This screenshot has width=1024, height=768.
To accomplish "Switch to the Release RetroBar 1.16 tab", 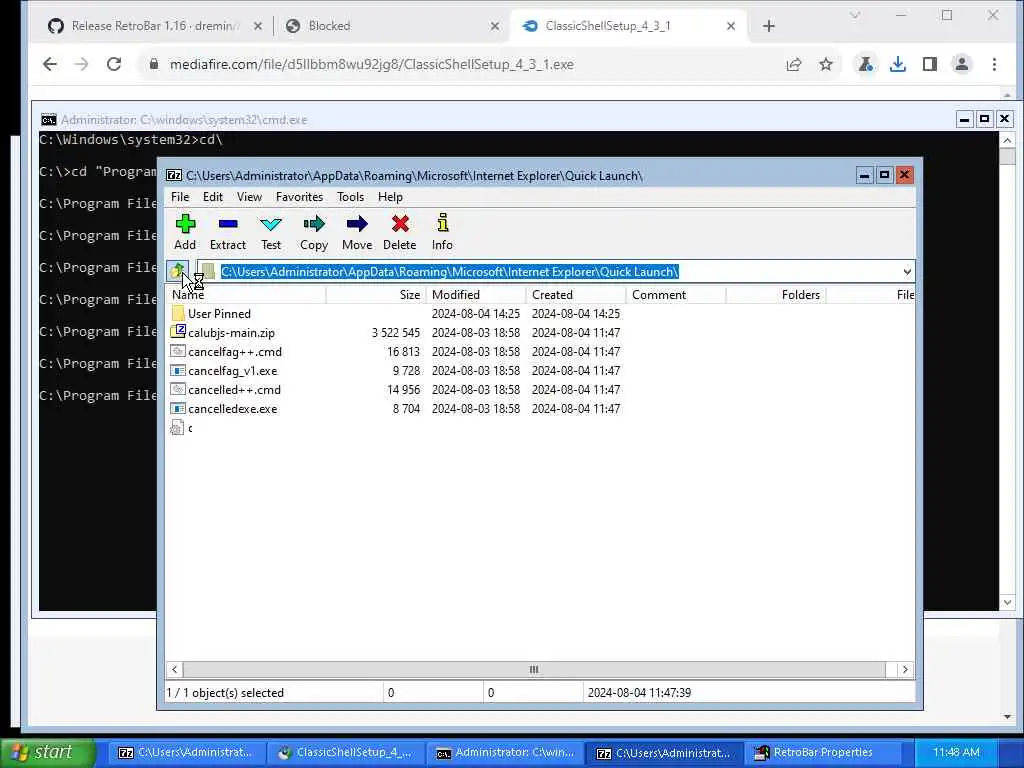I will click(x=154, y=26).
